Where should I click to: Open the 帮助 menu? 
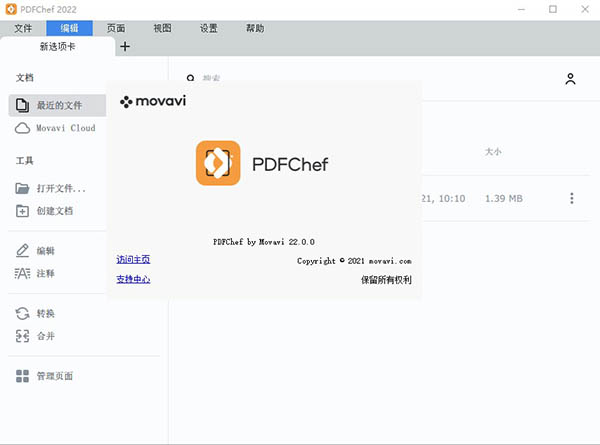pyautogui.click(x=255, y=28)
